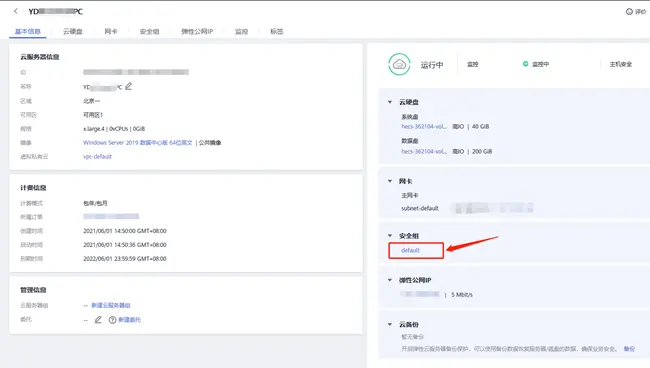The height and width of the screenshot is (368, 650).
Task: Open the vpc-default link
Action: 97,157
